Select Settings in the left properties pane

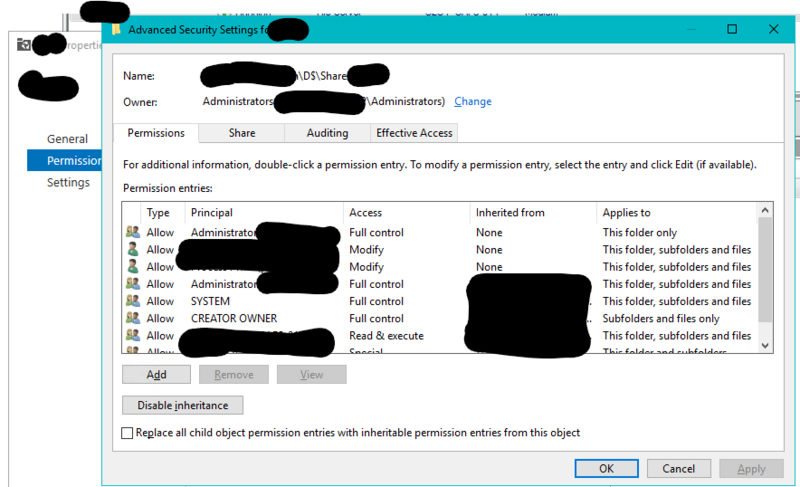(68, 183)
